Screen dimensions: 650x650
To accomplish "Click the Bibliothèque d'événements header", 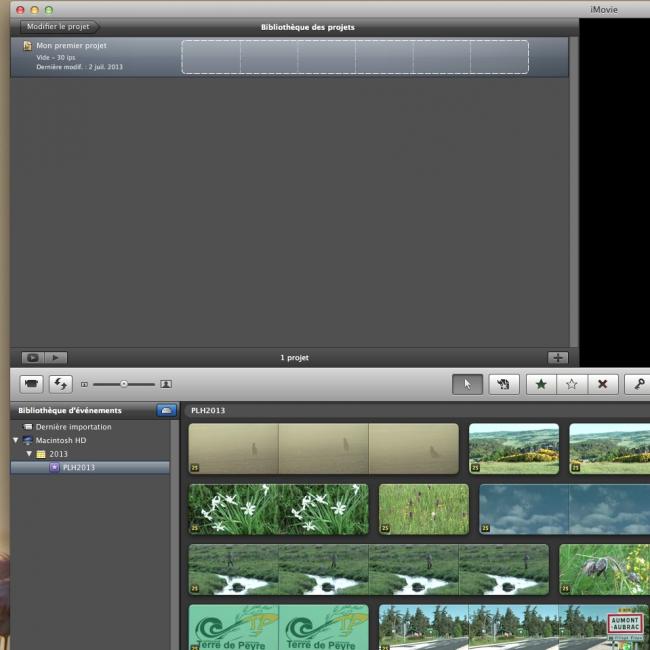I will click(70, 410).
